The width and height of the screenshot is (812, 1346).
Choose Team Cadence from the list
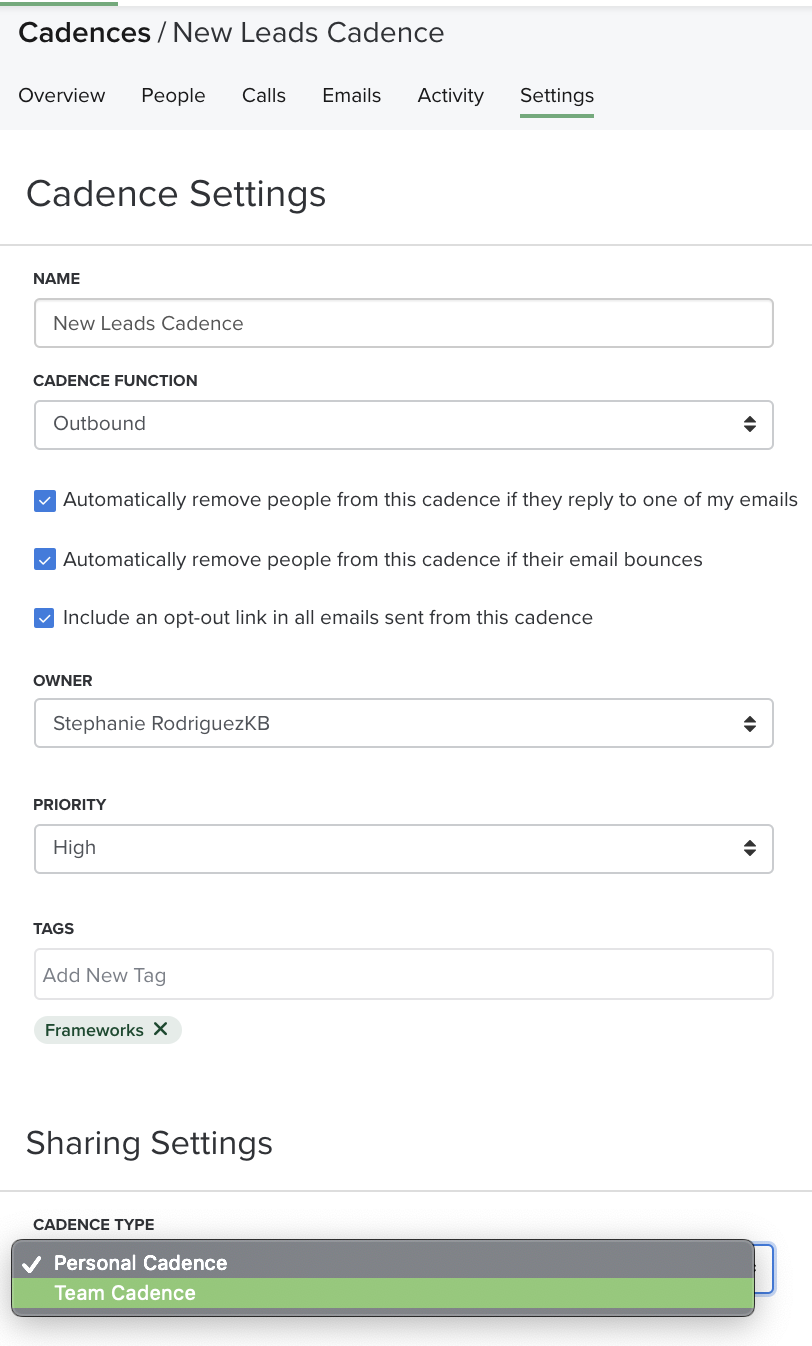(x=125, y=1293)
